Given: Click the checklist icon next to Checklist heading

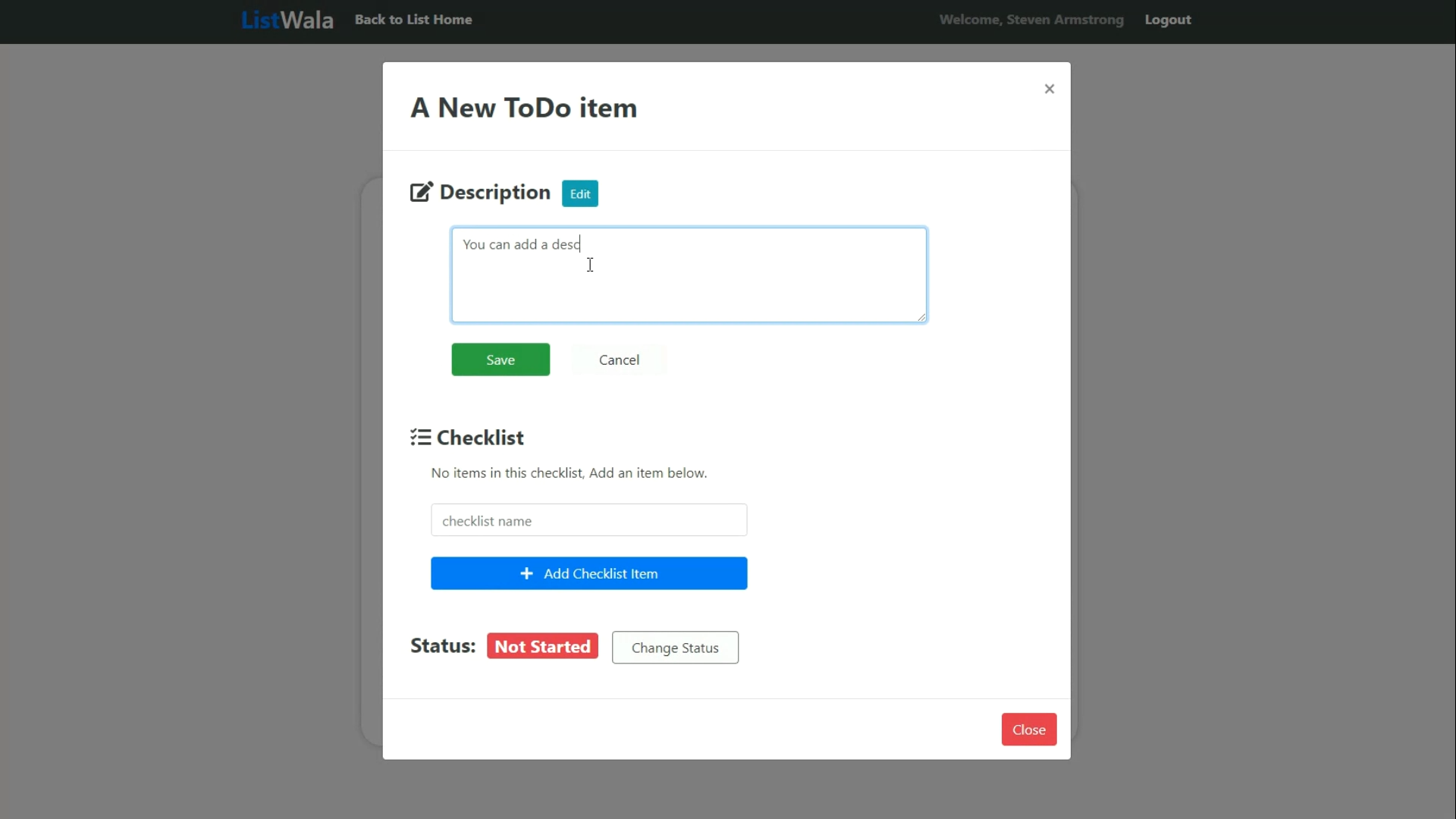Looking at the screenshot, I should pyautogui.click(x=421, y=438).
